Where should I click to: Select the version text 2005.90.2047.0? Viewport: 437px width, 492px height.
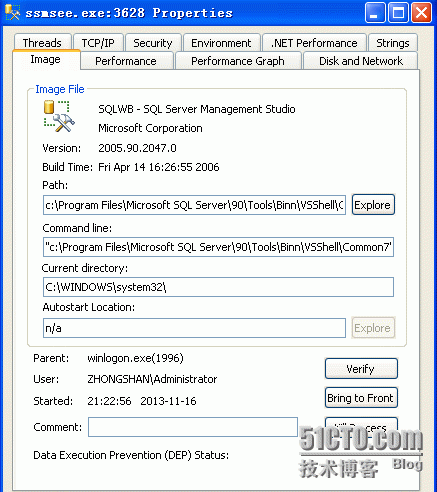pos(137,148)
